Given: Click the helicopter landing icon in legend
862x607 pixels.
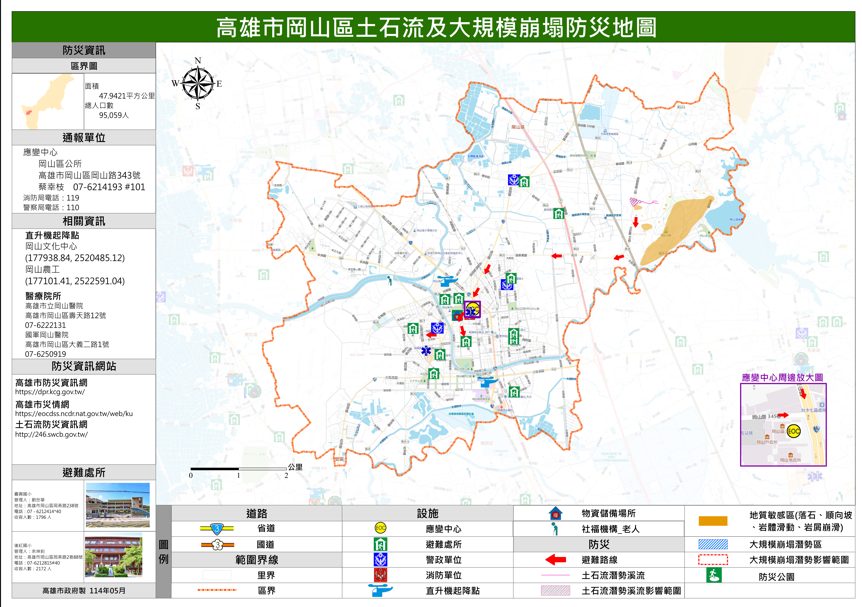Looking at the screenshot, I should click(x=380, y=591).
